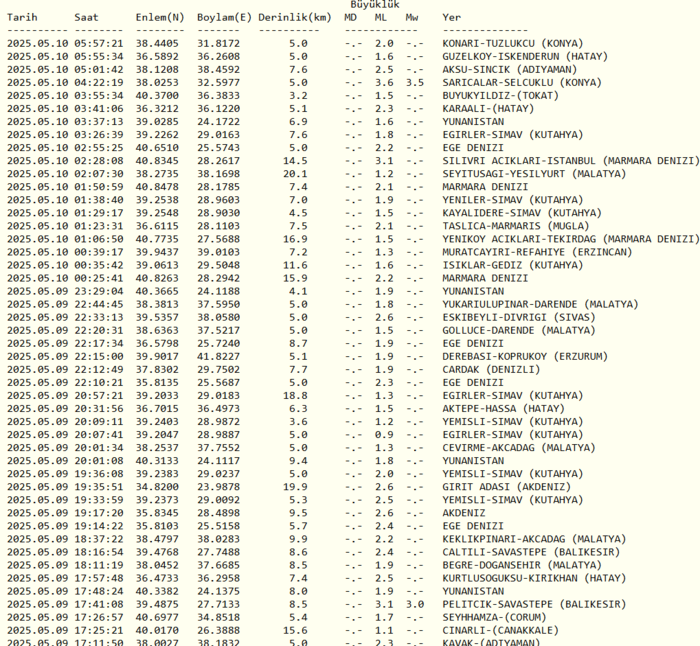Select the SILIVRI ACIKLARI-ISTANBUL (MARMARA DENIZI) location
The height and width of the screenshot is (646, 700).
pyautogui.click(x=571, y=161)
